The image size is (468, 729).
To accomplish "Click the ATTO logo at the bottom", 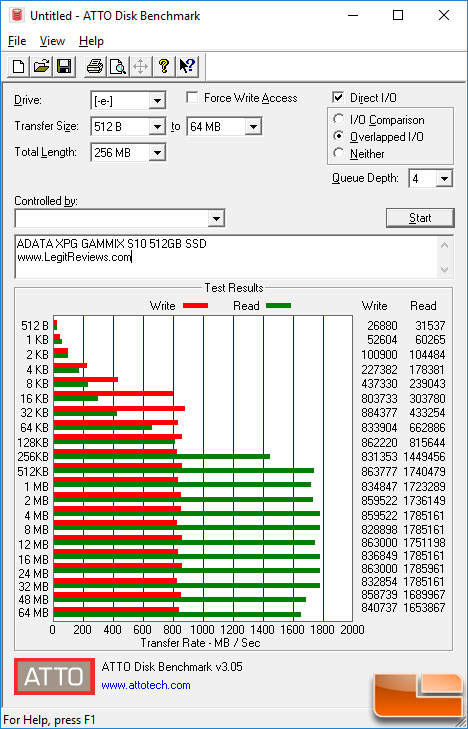I will [x=54, y=676].
